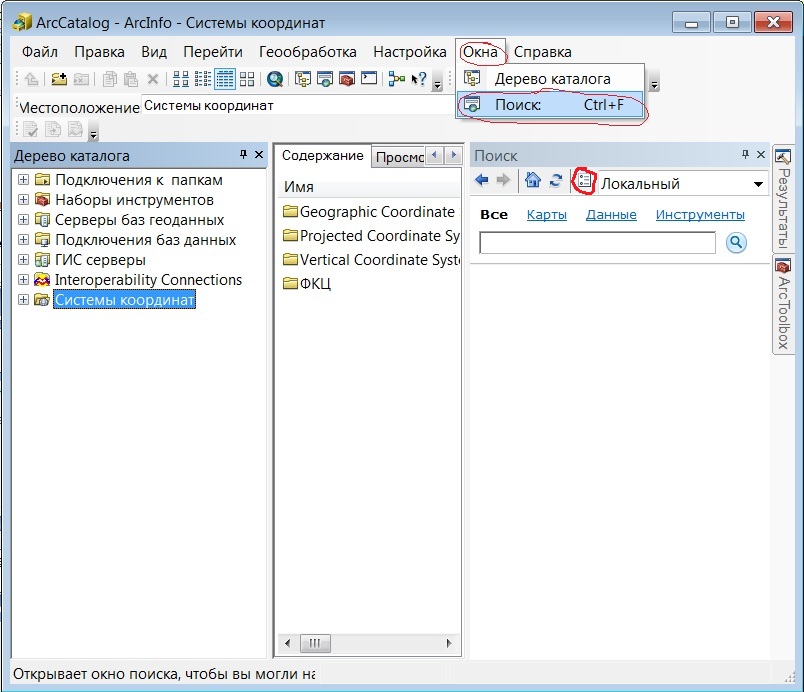
Task: Click the Connect to Folder toolbar icon
Action: 59,79
